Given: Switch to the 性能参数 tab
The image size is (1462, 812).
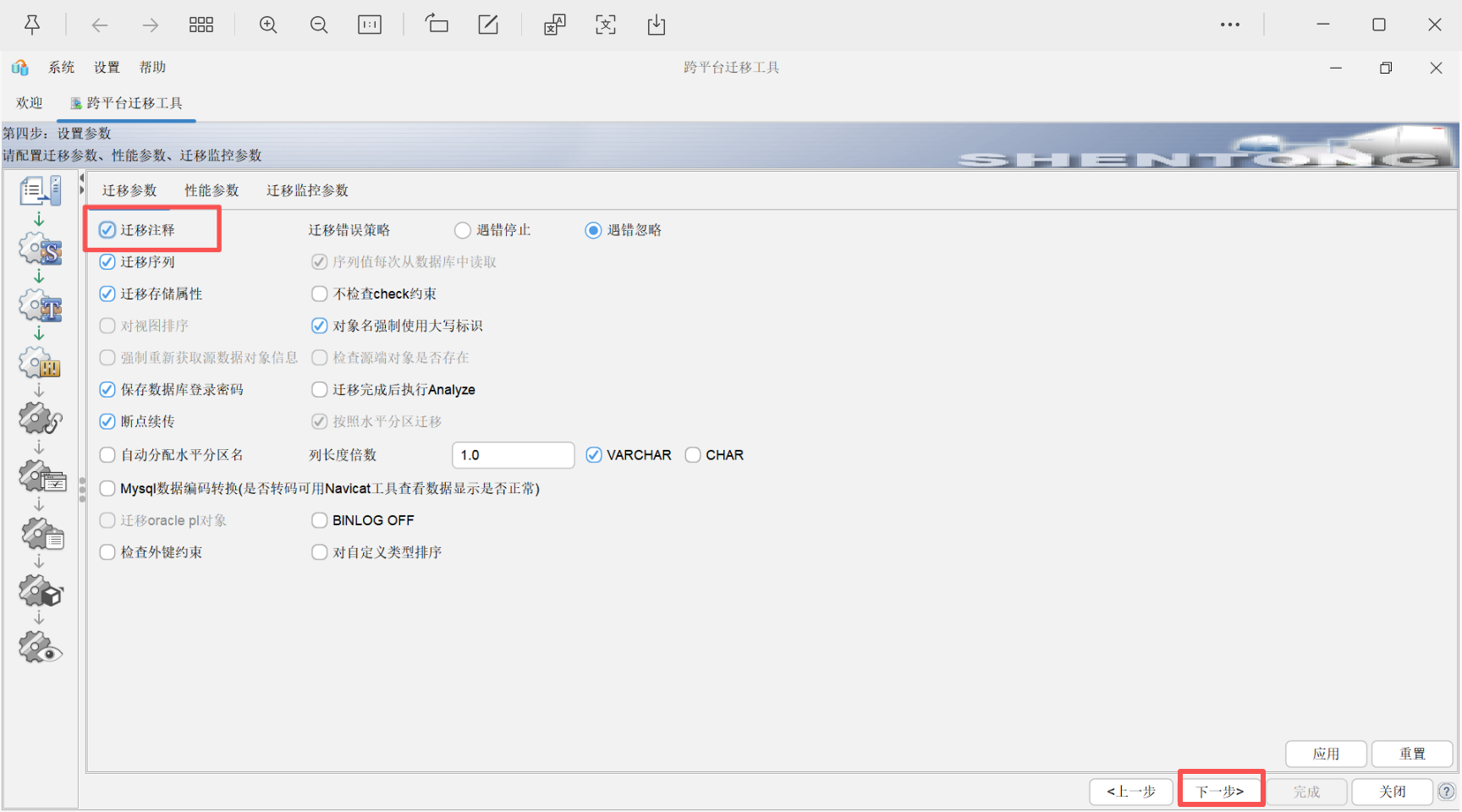Looking at the screenshot, I should (212, 190).
